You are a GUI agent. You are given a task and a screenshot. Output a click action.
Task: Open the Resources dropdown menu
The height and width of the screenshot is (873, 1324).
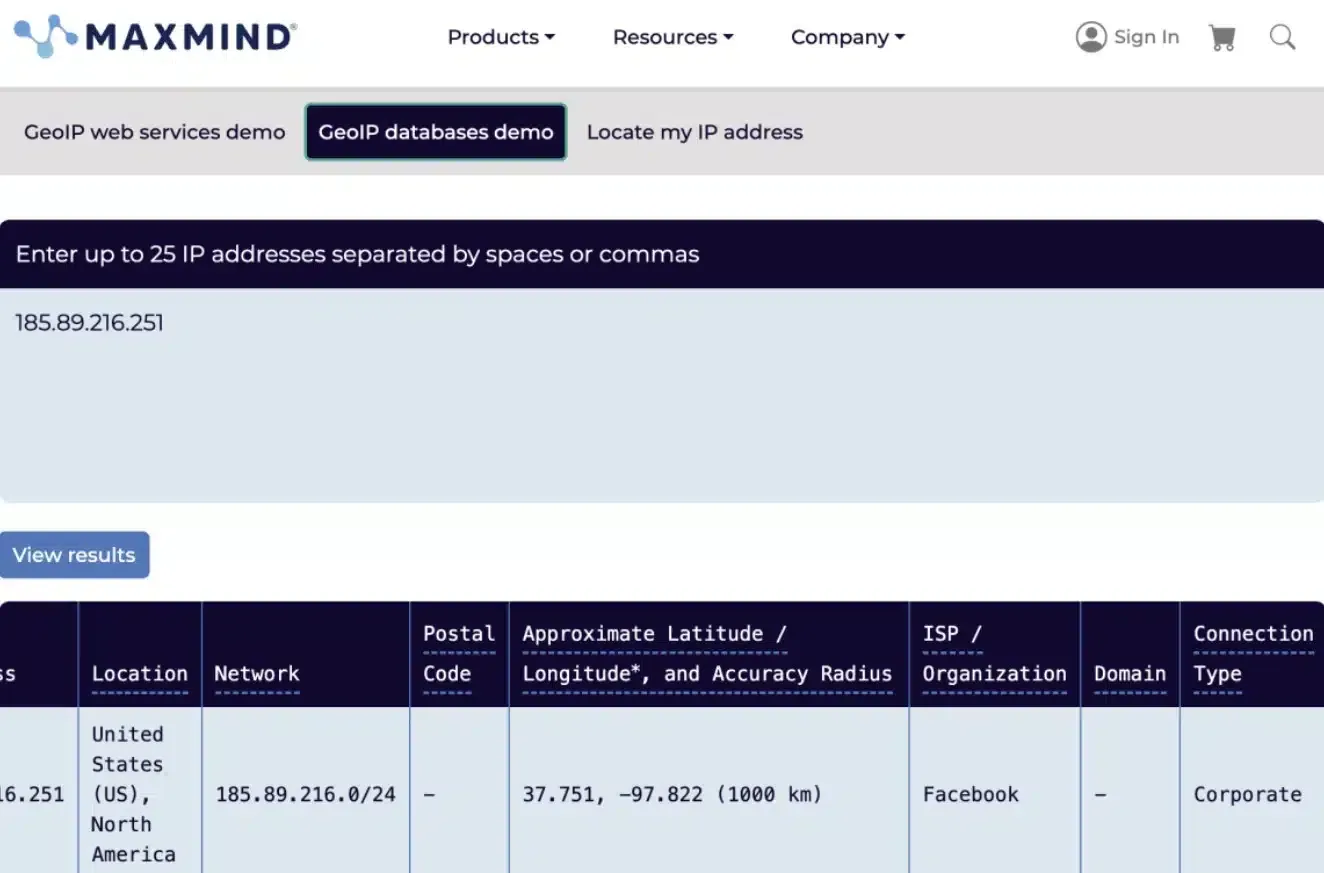point(672,37)
